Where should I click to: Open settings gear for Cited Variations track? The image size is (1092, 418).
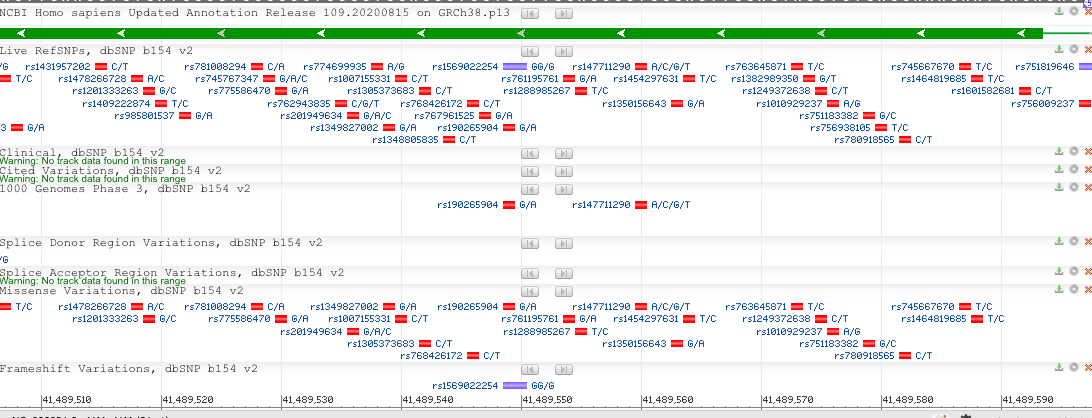pyautogui.click(x=1074, y=170)
